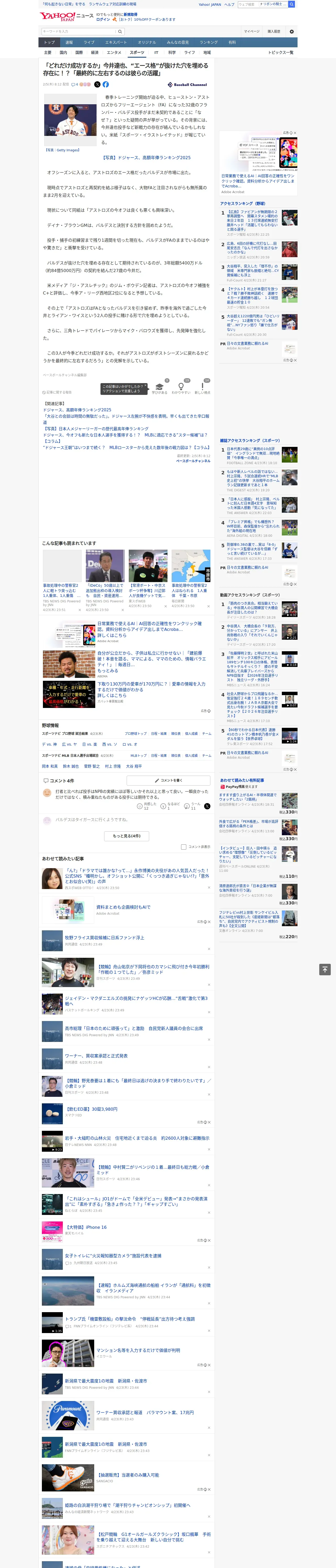This screenshot has width=336, height=1568.
Task: Open the みんなの意見 tab
Action: (x=178, y=43)
